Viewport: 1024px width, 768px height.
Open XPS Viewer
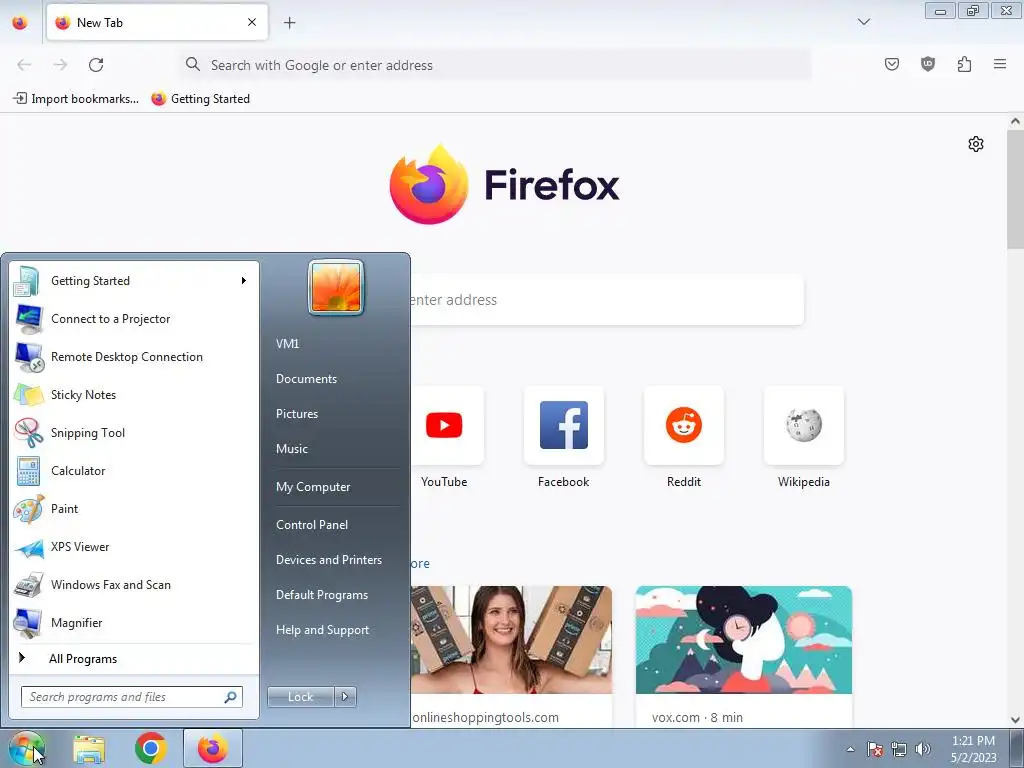[x=133, y=547]
